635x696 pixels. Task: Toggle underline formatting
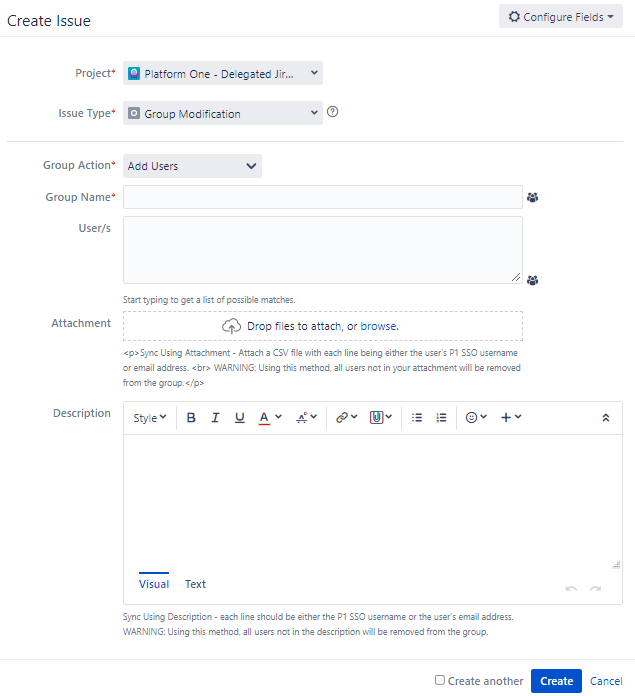point(240,418)
